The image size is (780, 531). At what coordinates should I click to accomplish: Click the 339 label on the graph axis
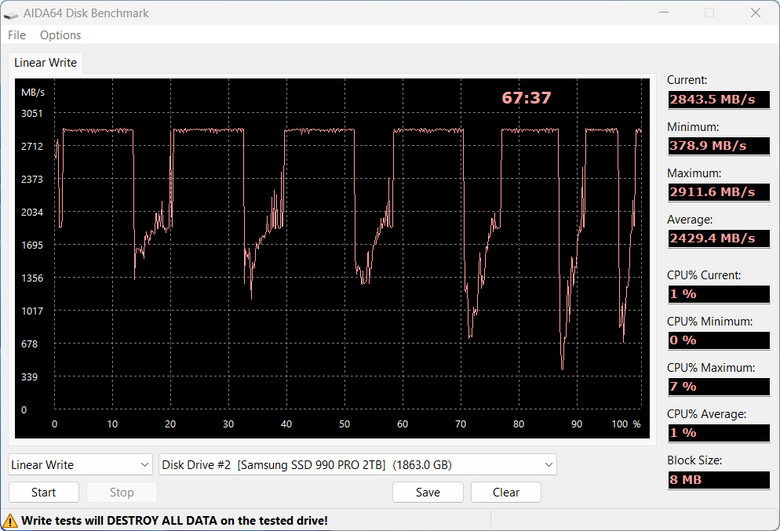tap(29, 377)
